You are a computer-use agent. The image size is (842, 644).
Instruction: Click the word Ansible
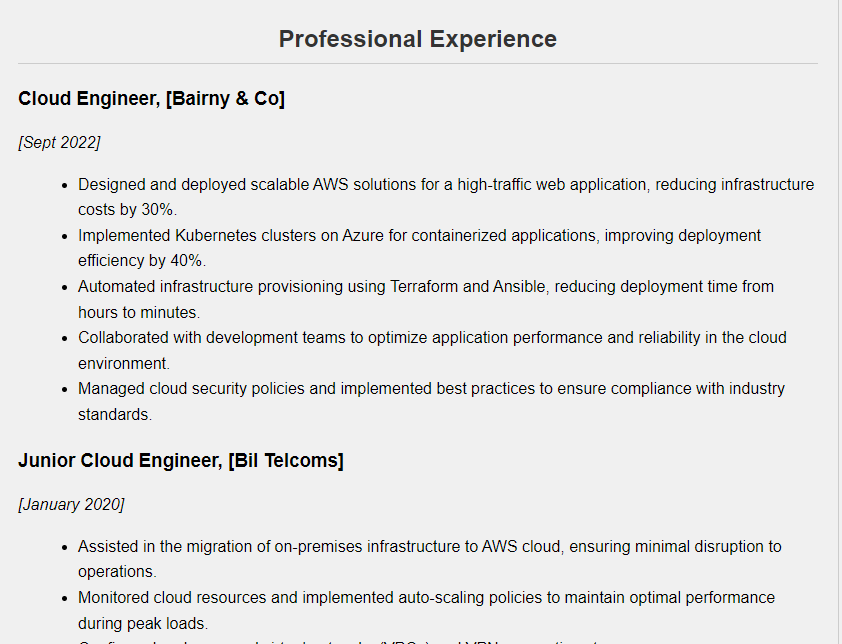[518, 287]
